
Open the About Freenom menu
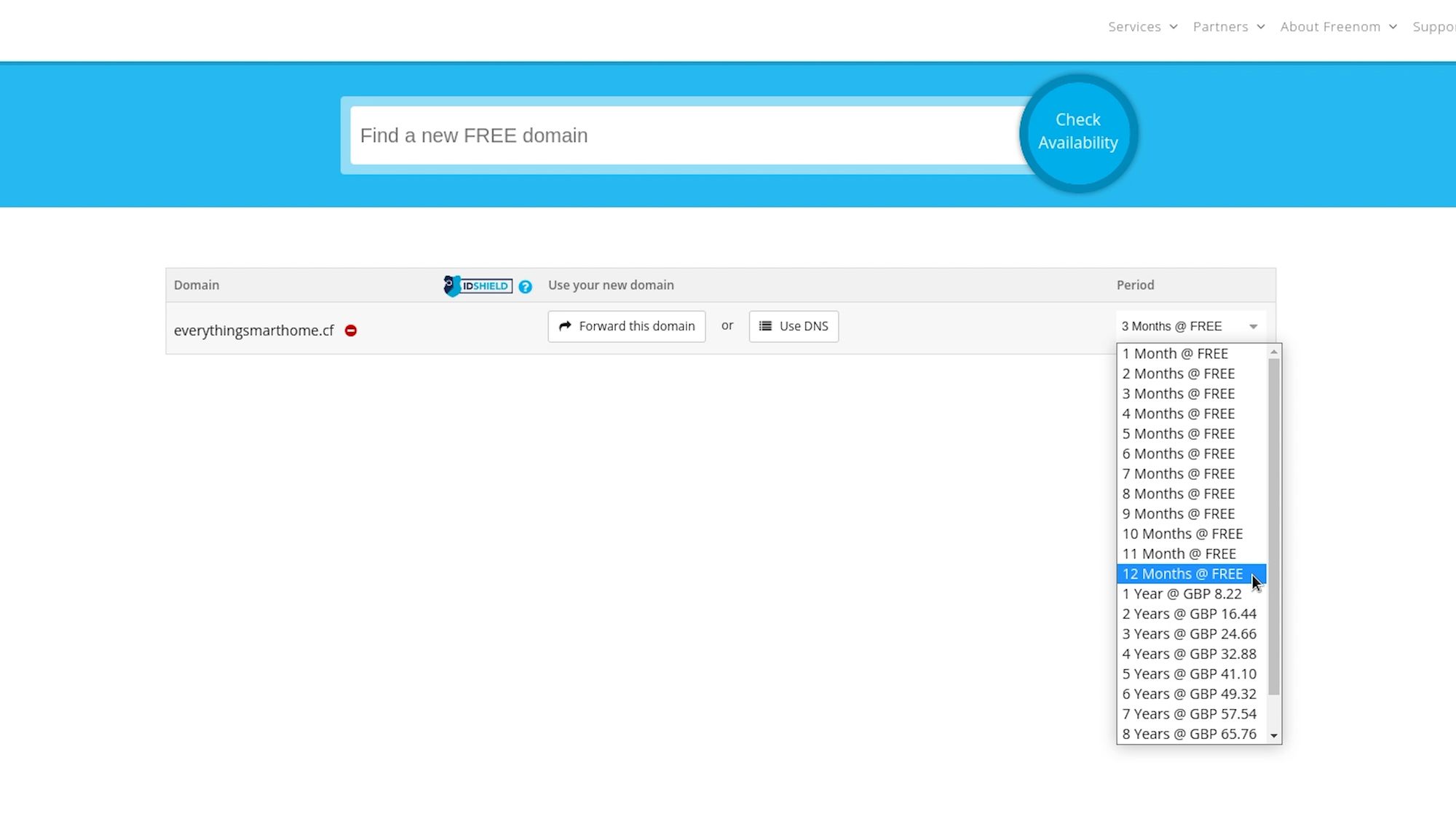tap(1338, 27)
